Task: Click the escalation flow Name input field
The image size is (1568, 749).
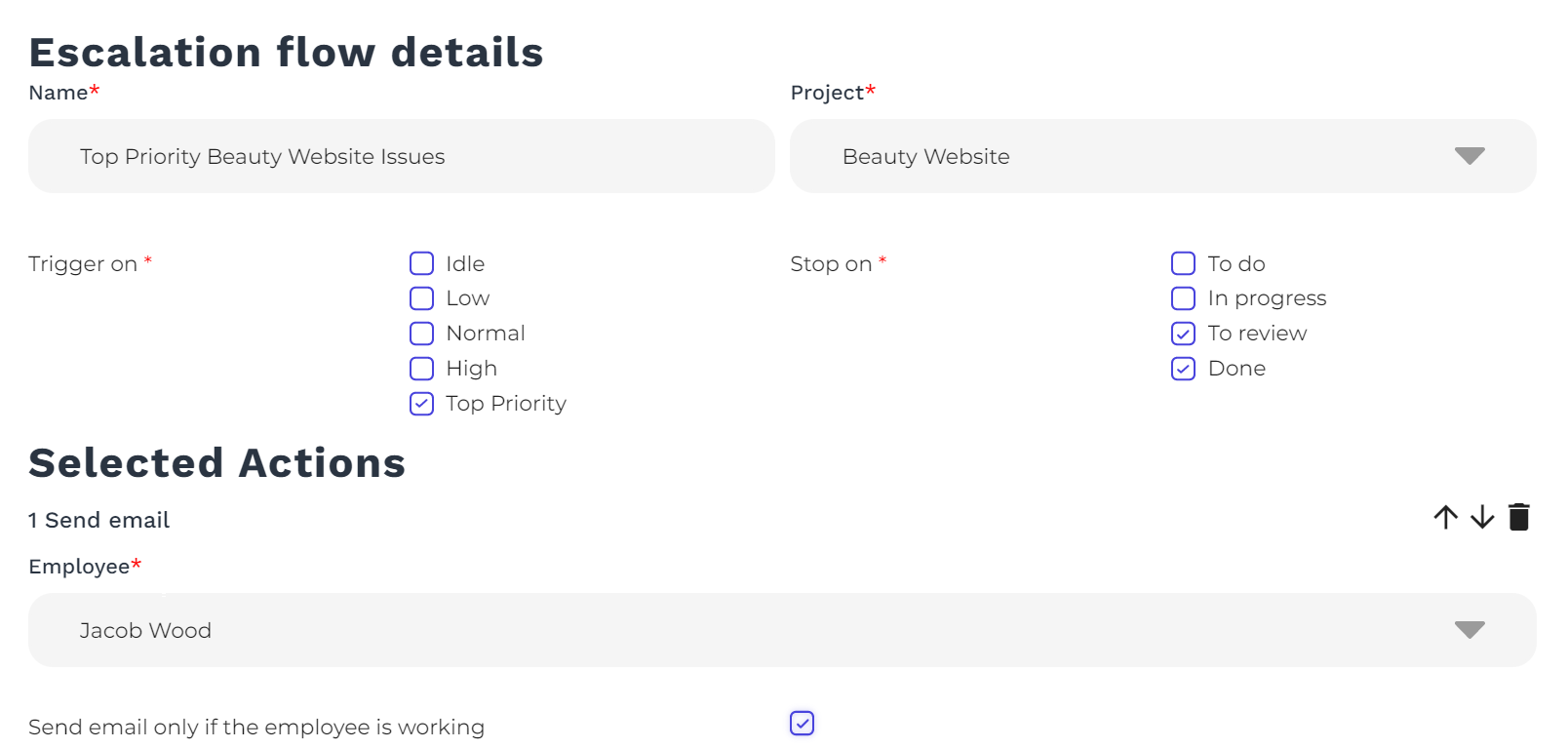Action: click(x=401, y=156)
